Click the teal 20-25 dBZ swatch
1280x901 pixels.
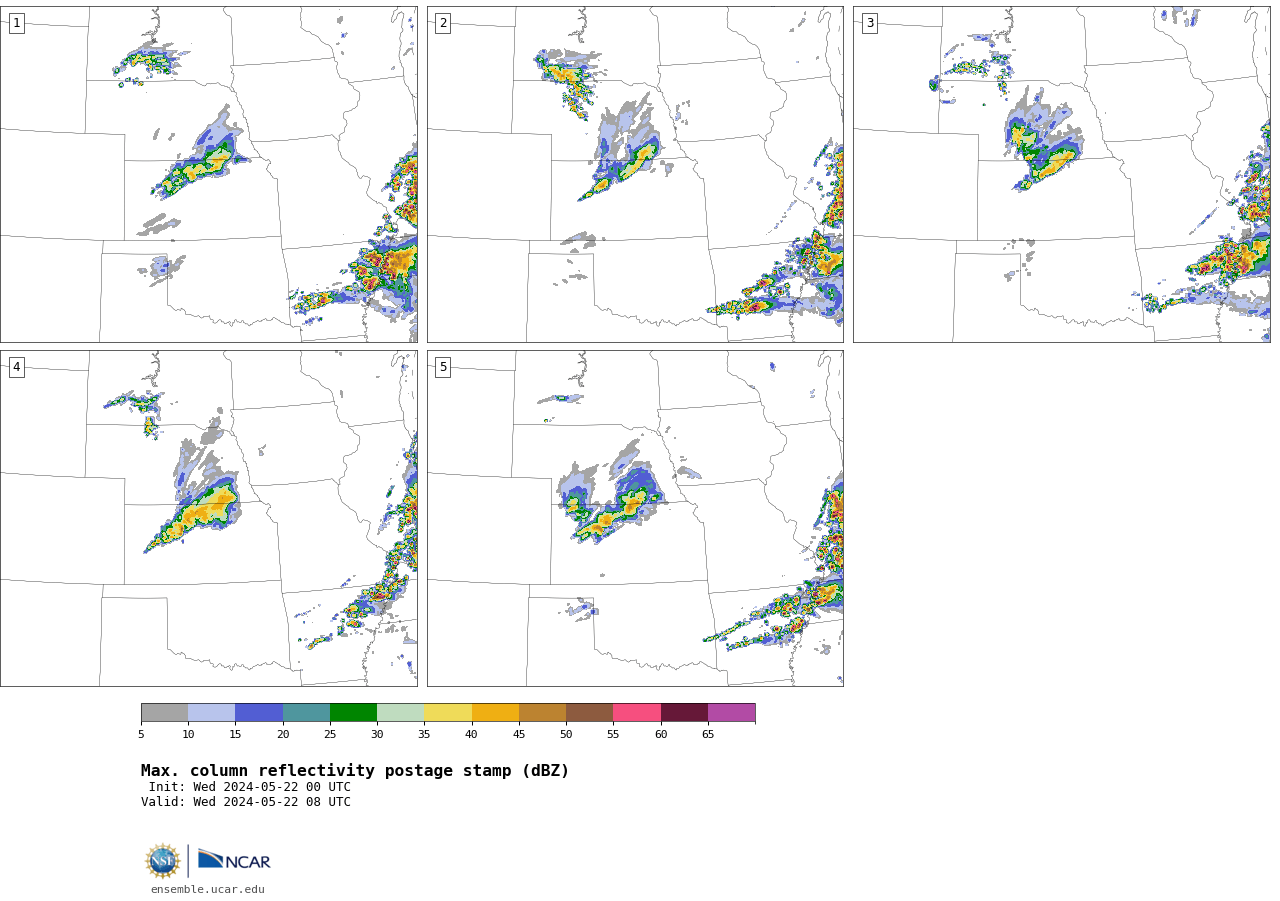(x=306, y=712)
